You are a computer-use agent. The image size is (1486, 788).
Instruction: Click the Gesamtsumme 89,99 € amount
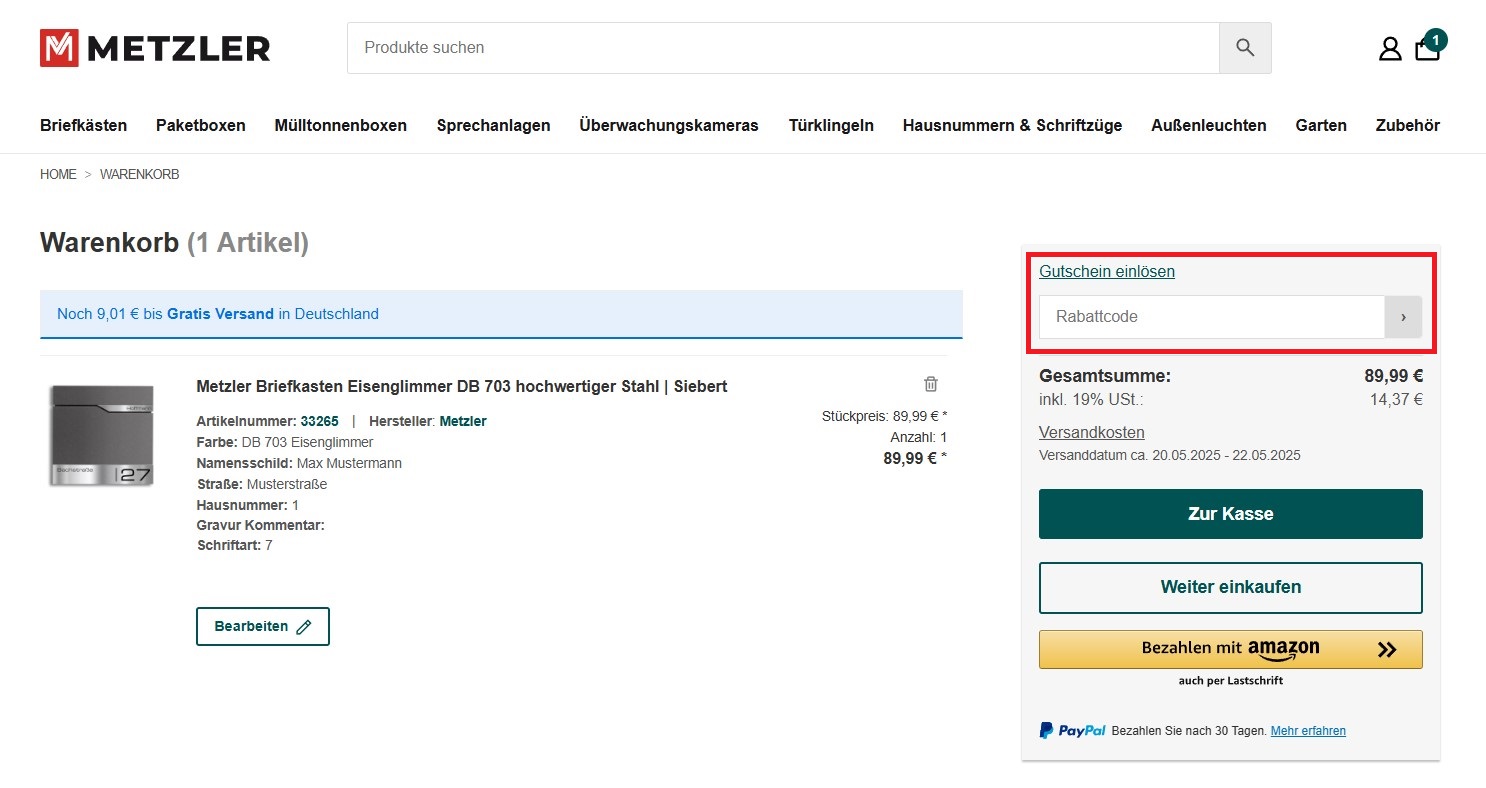1394,376
